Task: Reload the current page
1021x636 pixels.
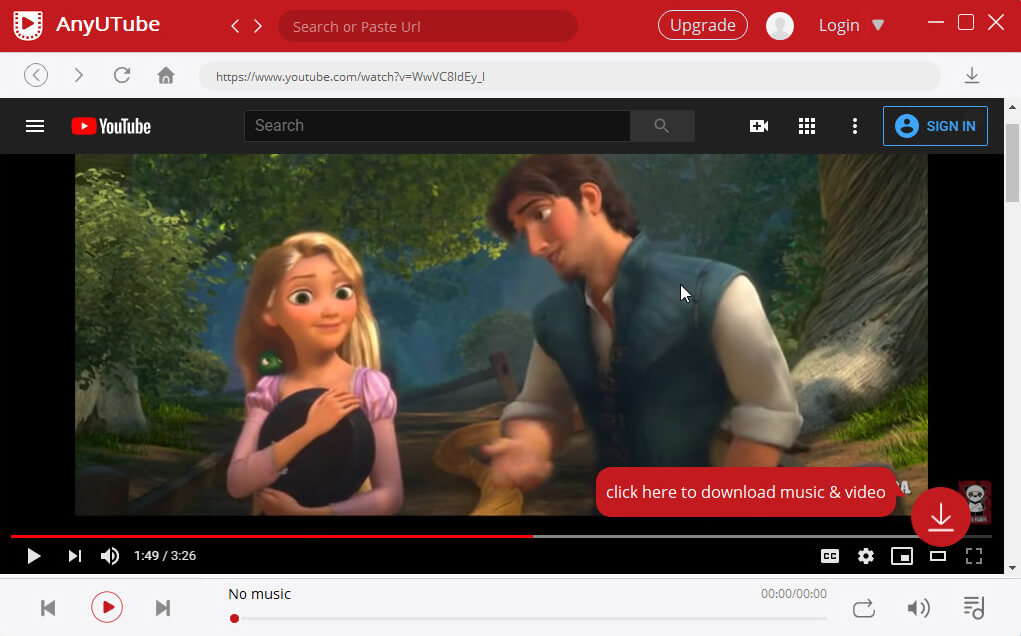Action: [x=122, y=76]
